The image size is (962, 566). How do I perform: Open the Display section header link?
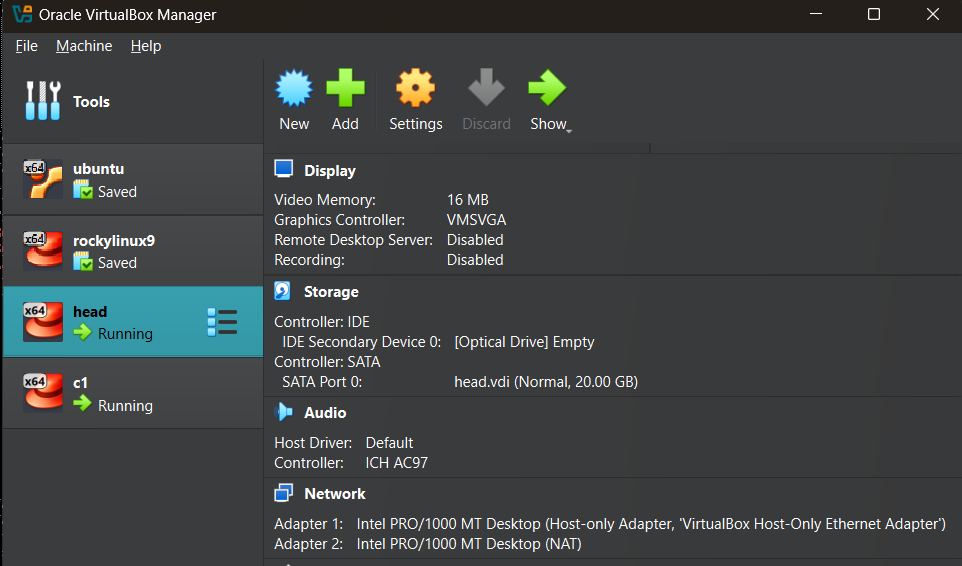click(x=330, y=170)
